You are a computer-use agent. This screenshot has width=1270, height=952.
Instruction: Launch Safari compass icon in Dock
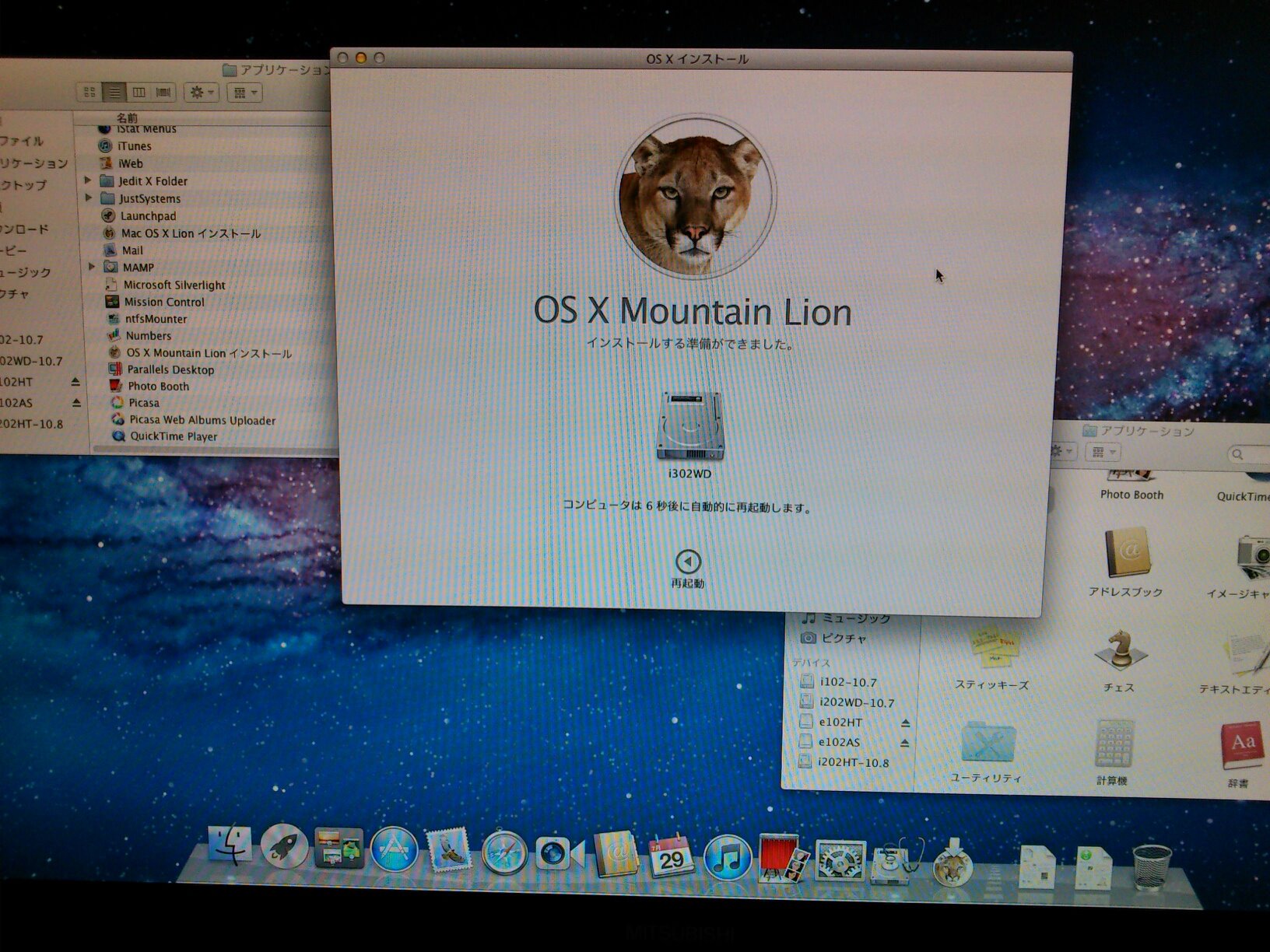[x=503, y=852]
